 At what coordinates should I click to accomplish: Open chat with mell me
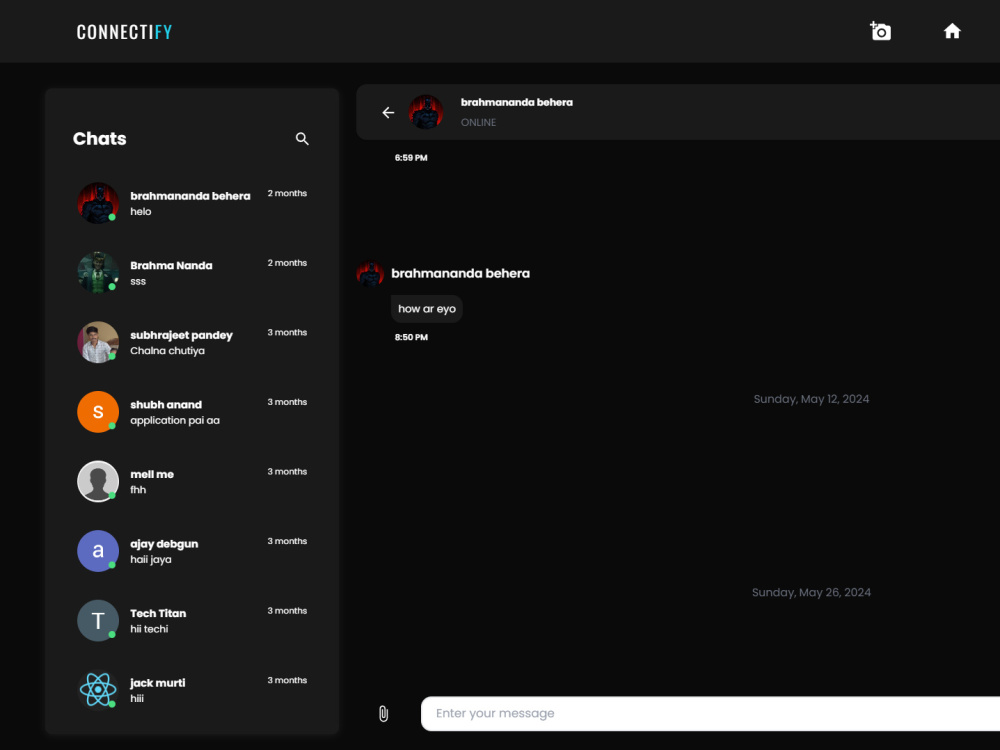coord(192,481)
